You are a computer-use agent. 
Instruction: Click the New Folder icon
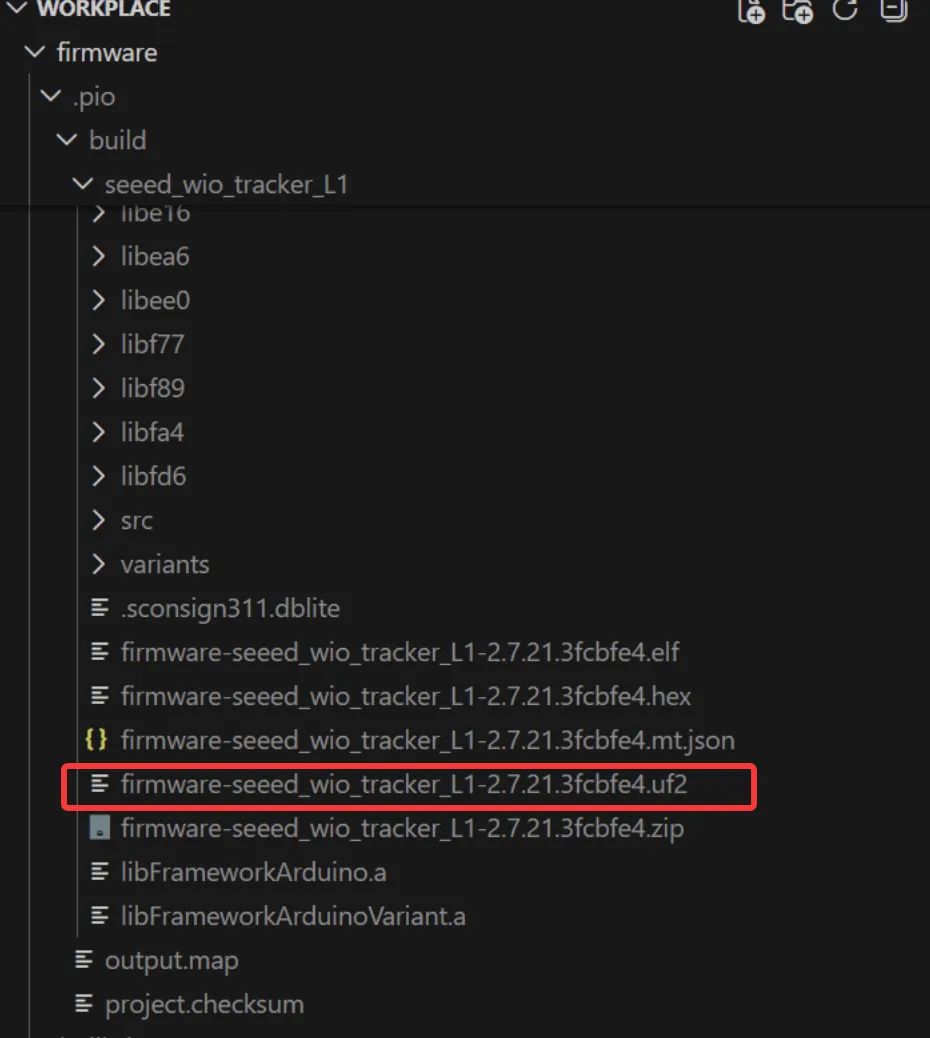pos(797,10)
